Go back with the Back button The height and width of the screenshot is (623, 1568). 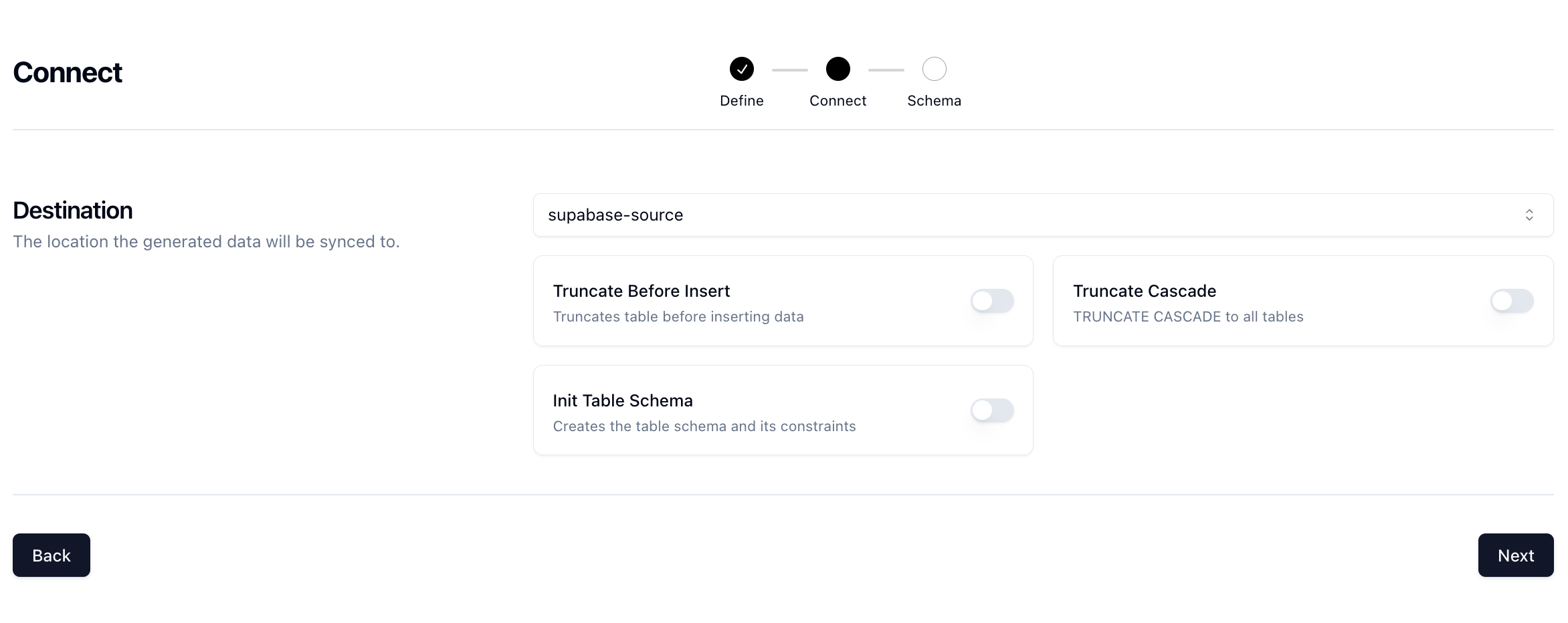[52, 555]
